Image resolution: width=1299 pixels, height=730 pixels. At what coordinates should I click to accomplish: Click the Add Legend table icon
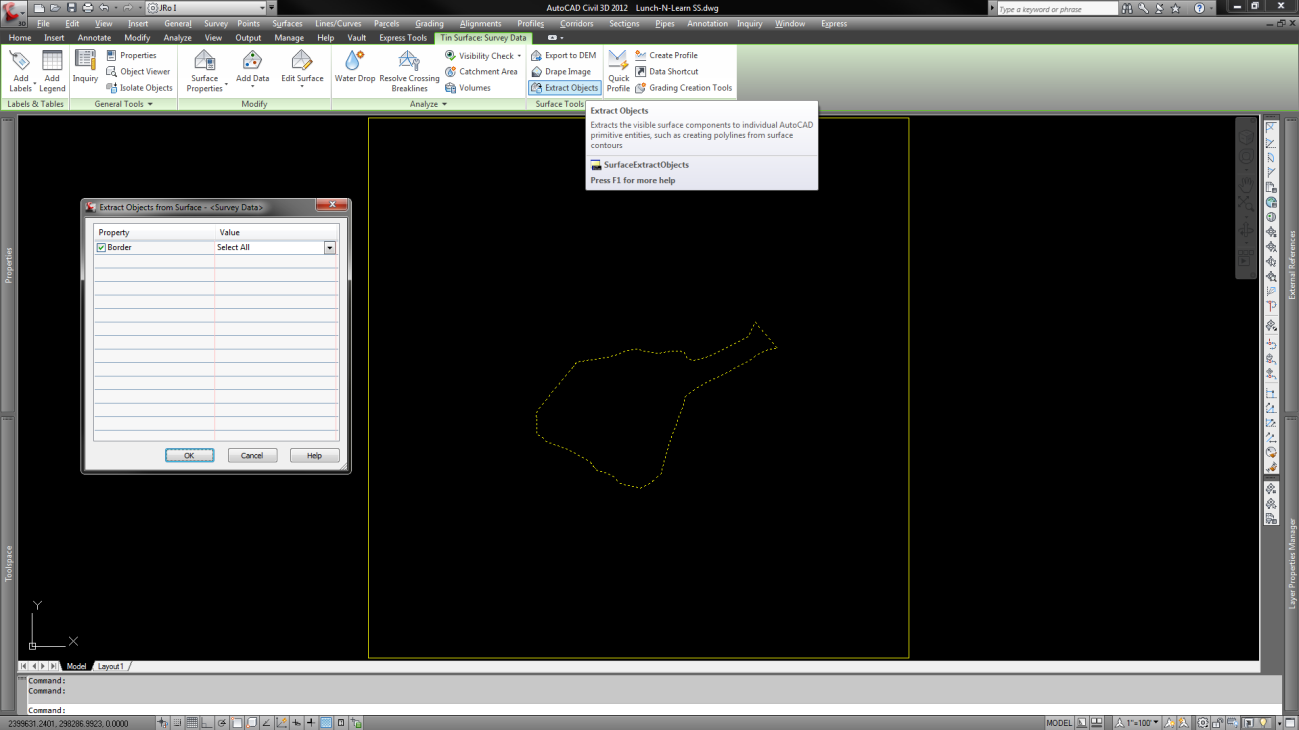(x=52, y=61)
